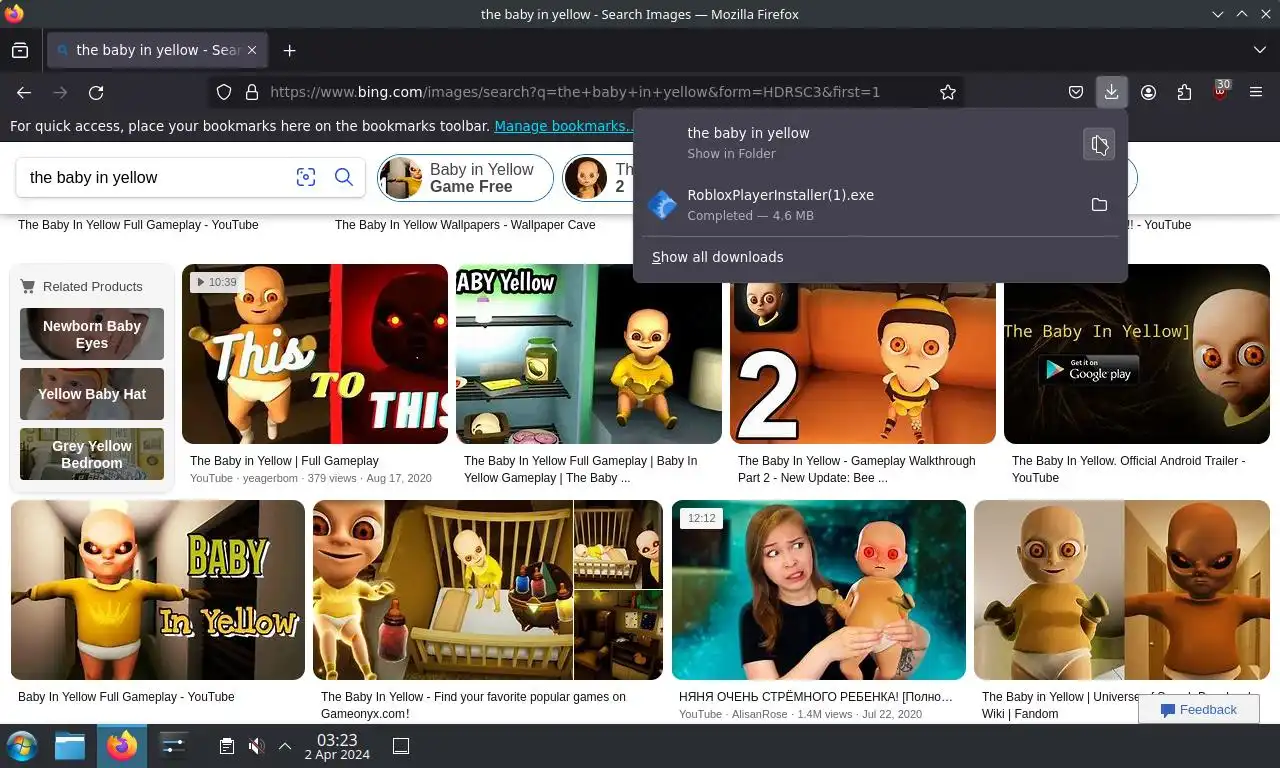Open the Baby In Yellow hallway thumbnail
Viewport: 1280px width, 768px height.
(158, 590)
